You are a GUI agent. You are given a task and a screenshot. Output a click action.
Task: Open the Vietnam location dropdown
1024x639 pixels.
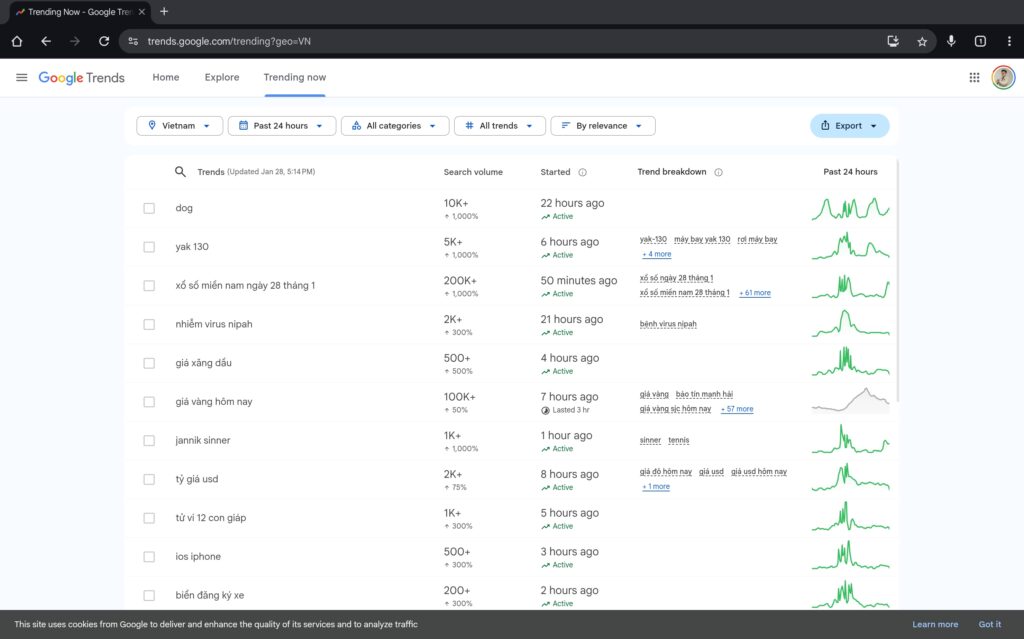pos(180,126)
